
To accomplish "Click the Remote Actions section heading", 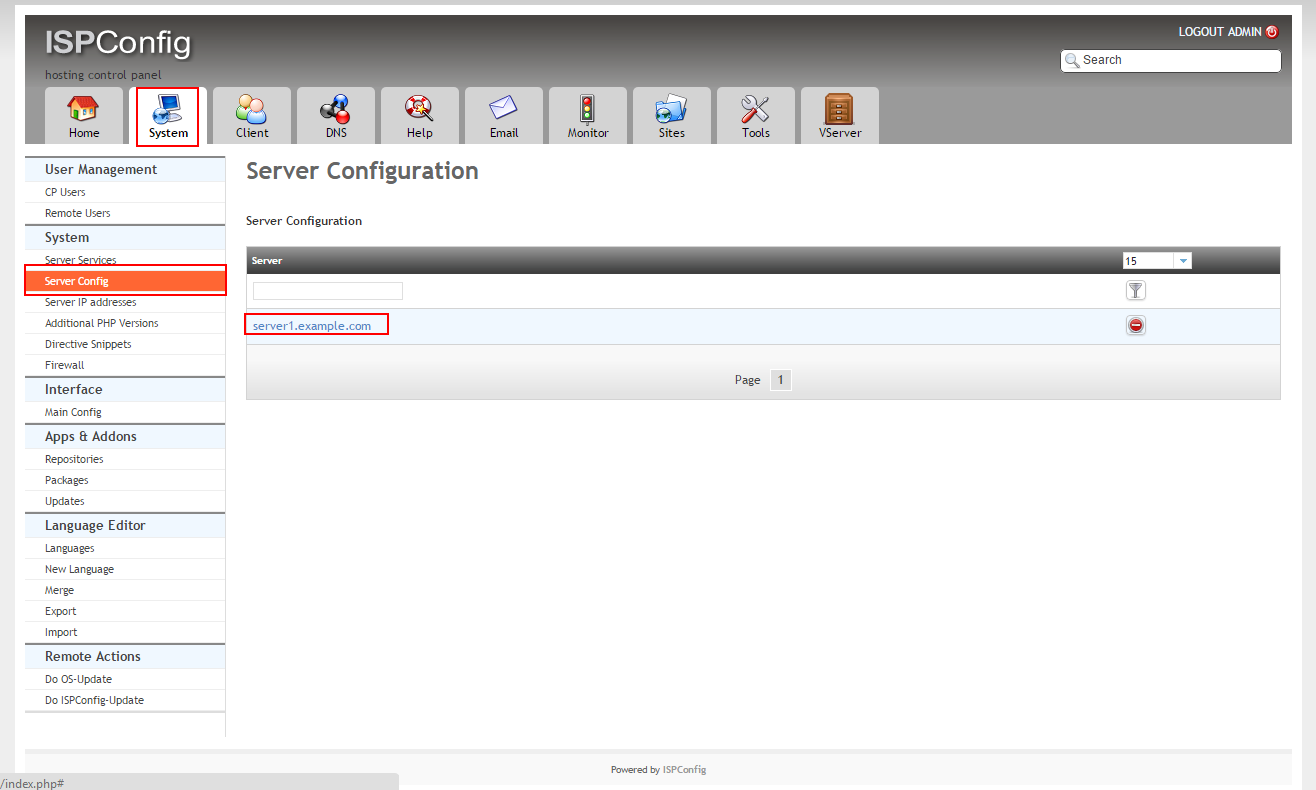I will tap(125, 656).
